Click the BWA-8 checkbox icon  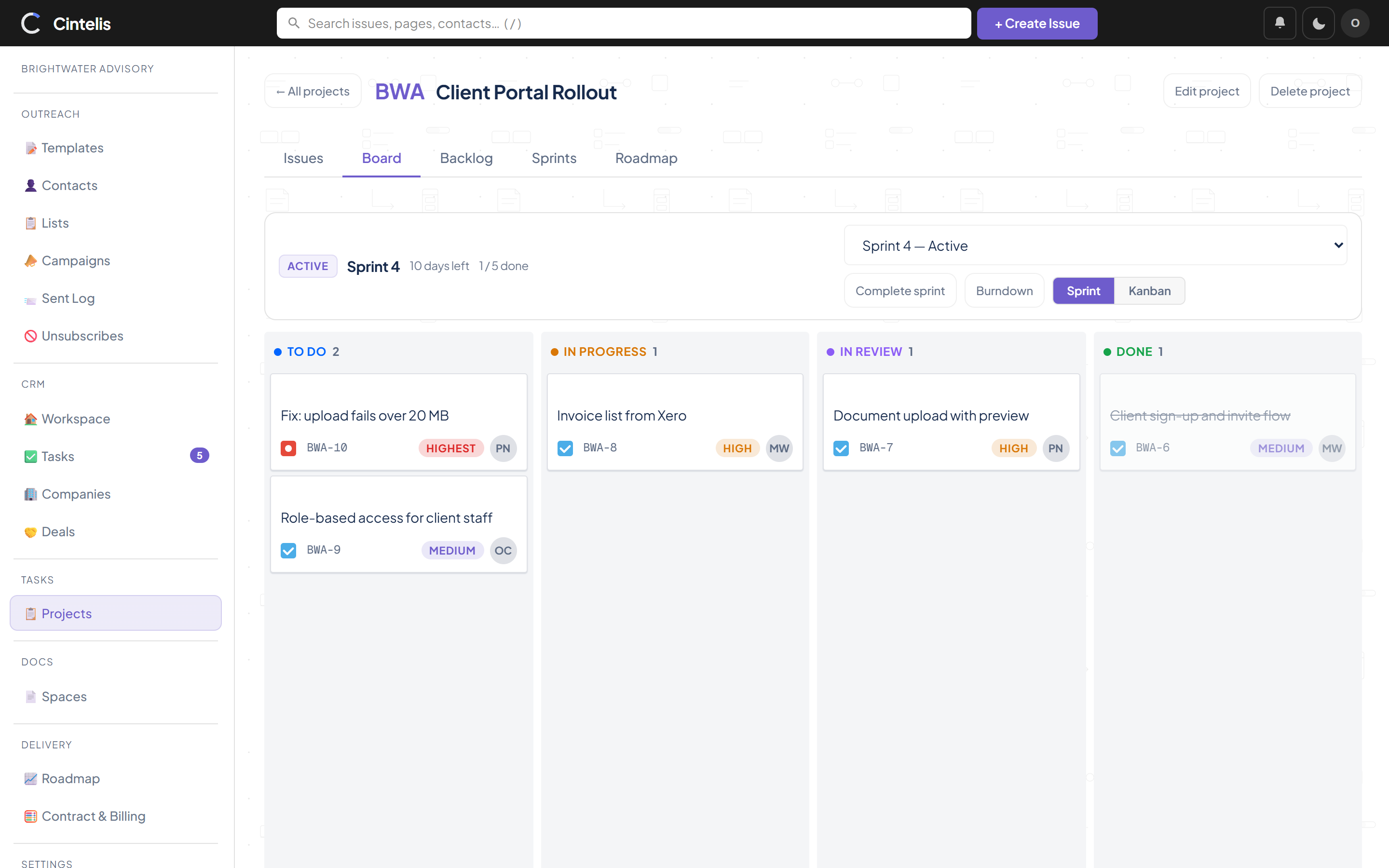[x=565, y=448]
